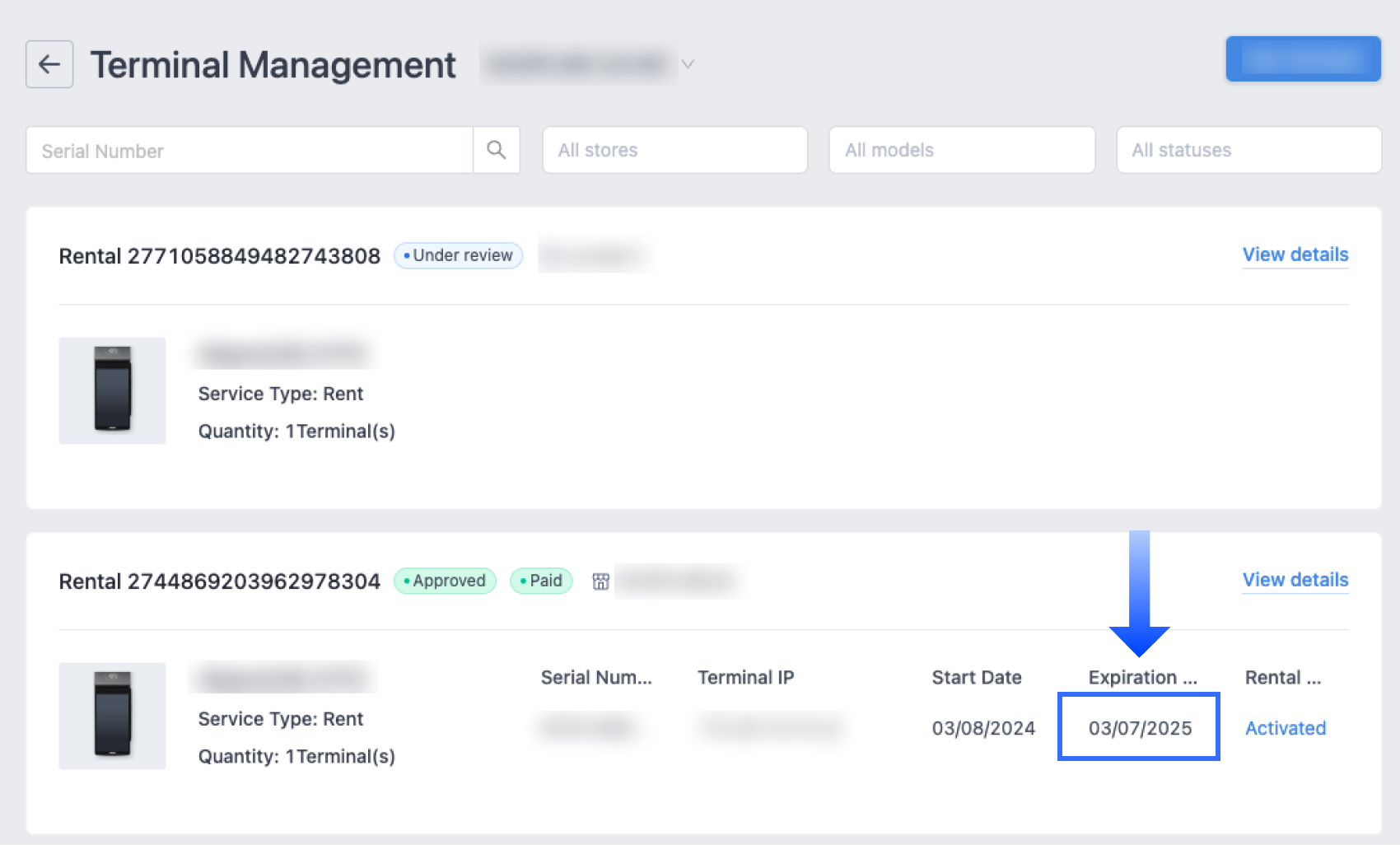Open the All models dropdown

click(961, 150)
